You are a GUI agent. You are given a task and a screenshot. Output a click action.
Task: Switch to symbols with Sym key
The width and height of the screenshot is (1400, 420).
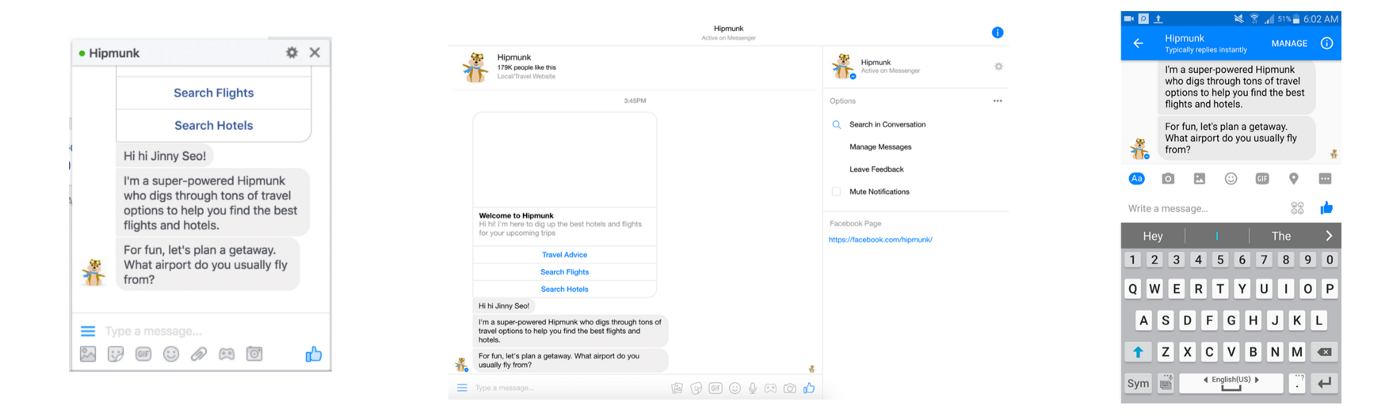point(1138,383)
